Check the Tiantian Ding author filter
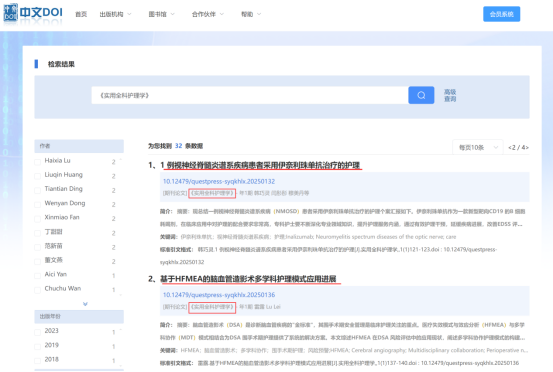This screenshot has height=372, width=553. click(x=37, y=190)
